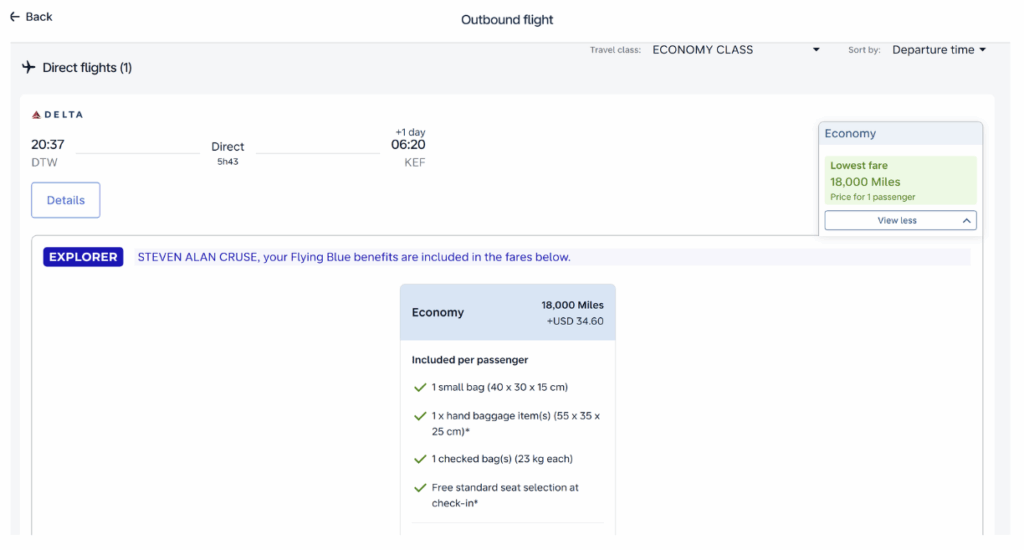Click the small bag green checkmark

coord(420,387)
